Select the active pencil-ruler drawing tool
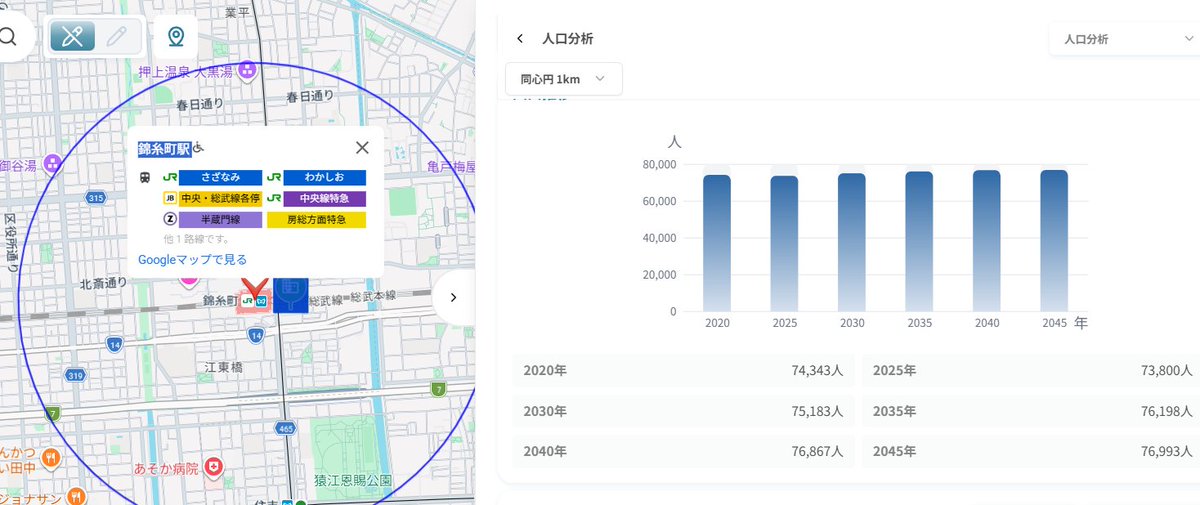This screenshot has width=1200, height=505. click(72, 38)
